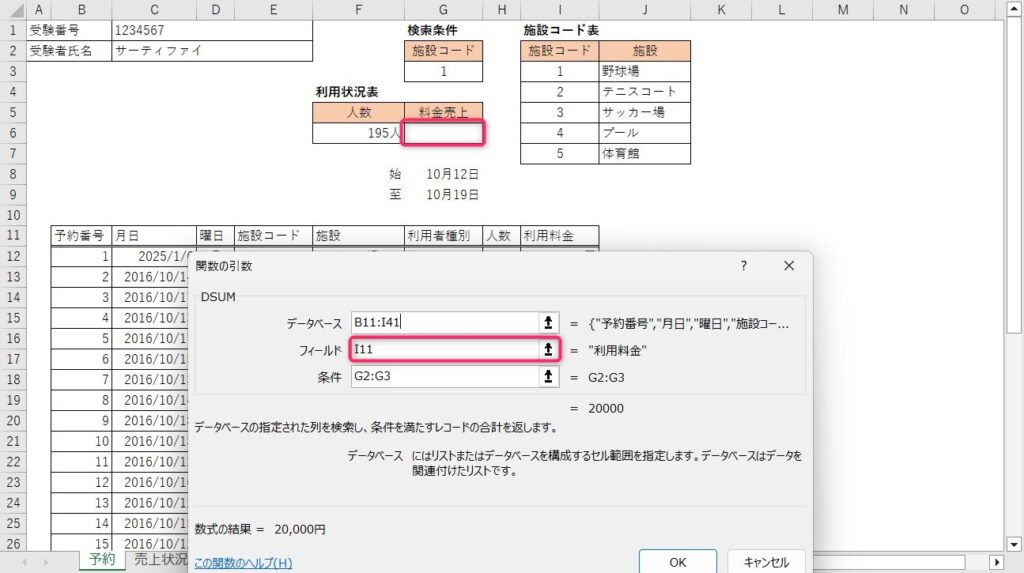The width and height of the screenshot is (1024, 573).
Task: Collapse dialog via データベース range selector icon
Action: click(x=547, y=322)
